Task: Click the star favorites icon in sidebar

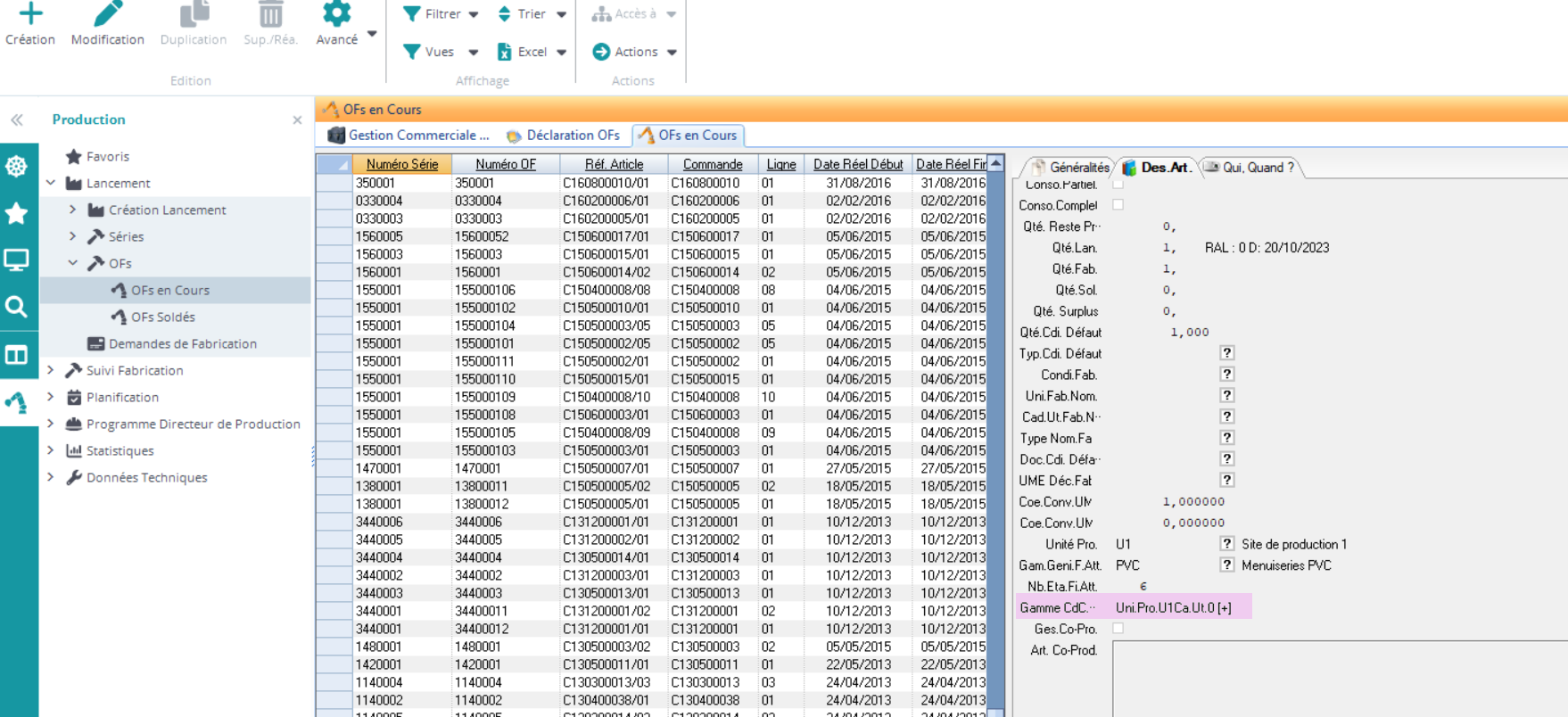Action: click(x=16, y=213)
